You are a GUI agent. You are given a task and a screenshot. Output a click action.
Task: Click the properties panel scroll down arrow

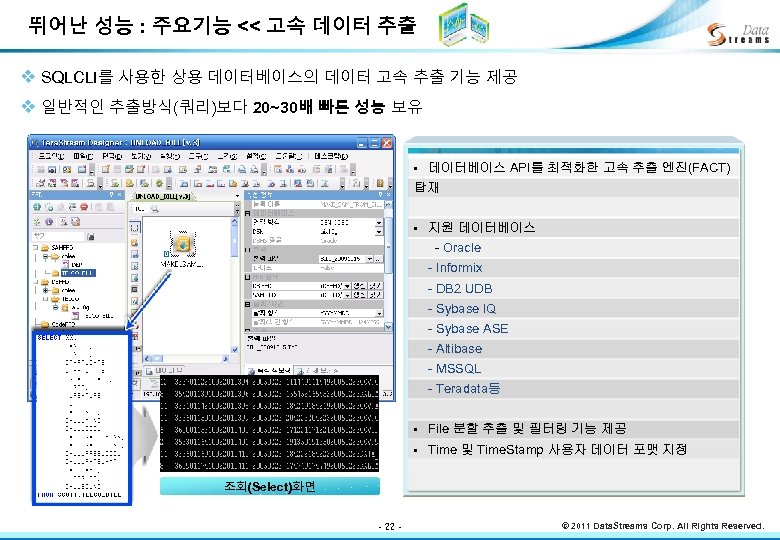pos(389,327)
